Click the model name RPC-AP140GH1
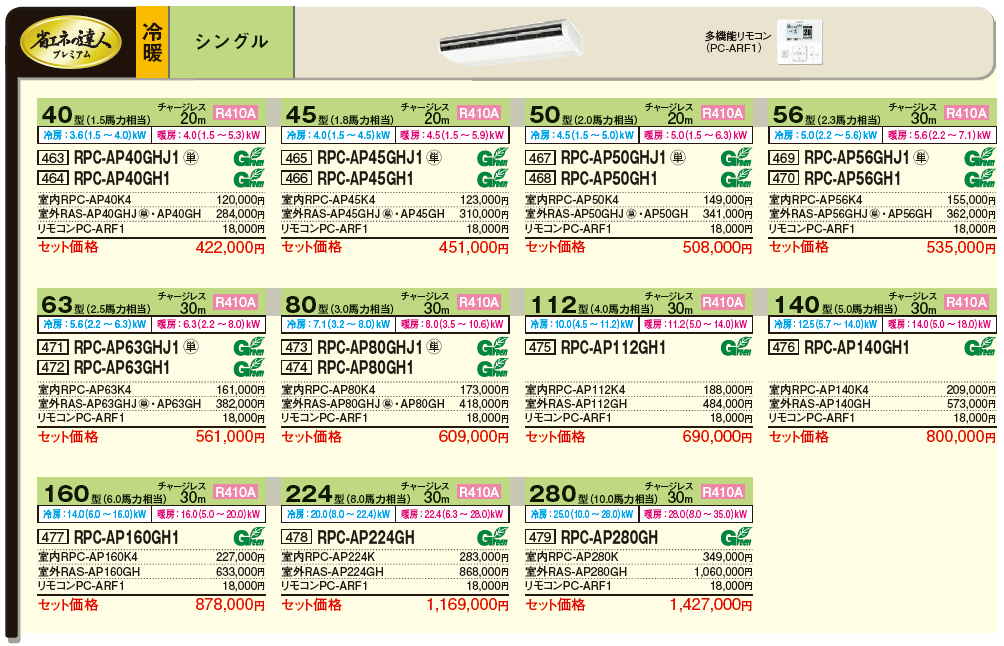 [x=857, y=347]
